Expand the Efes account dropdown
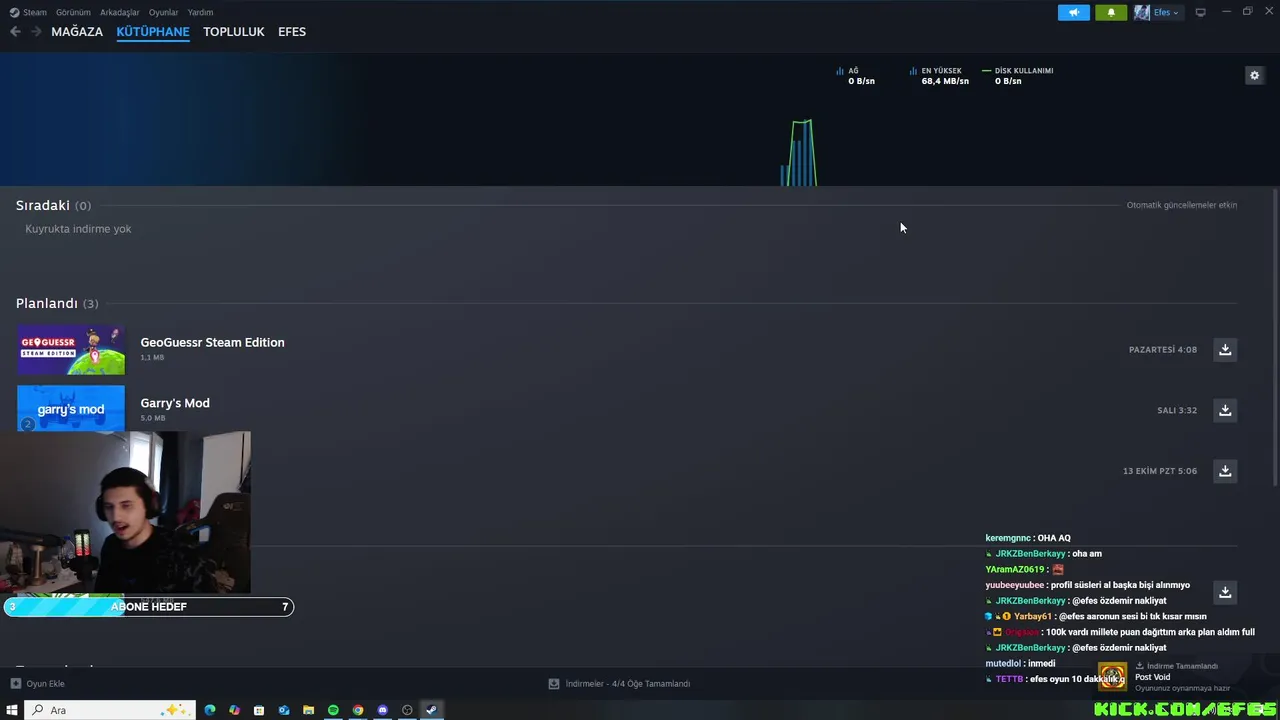1280x720 pixels. pyautogui.click(x=1166, y=12)
